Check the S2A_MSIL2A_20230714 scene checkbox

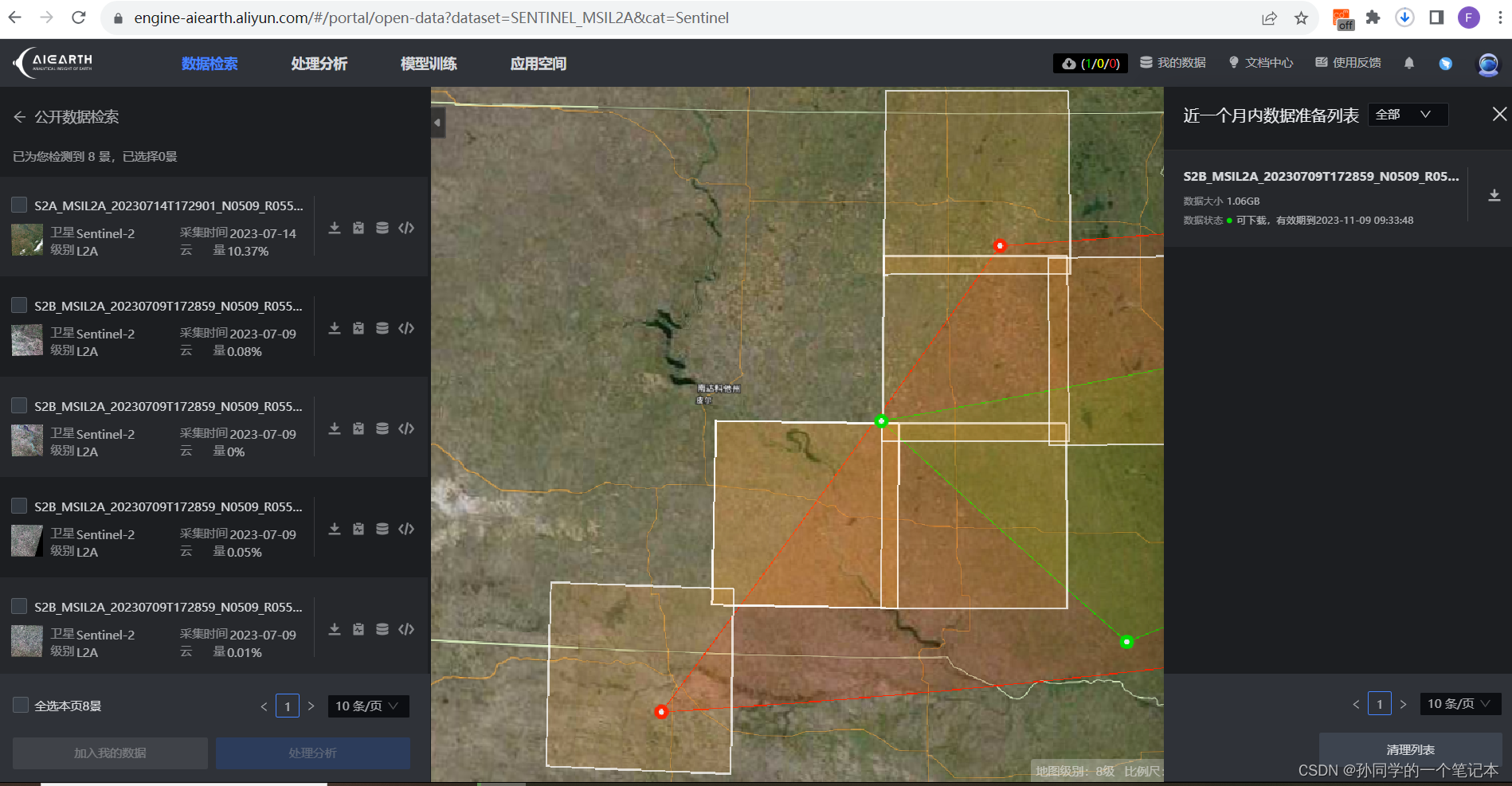coord(19,205)
